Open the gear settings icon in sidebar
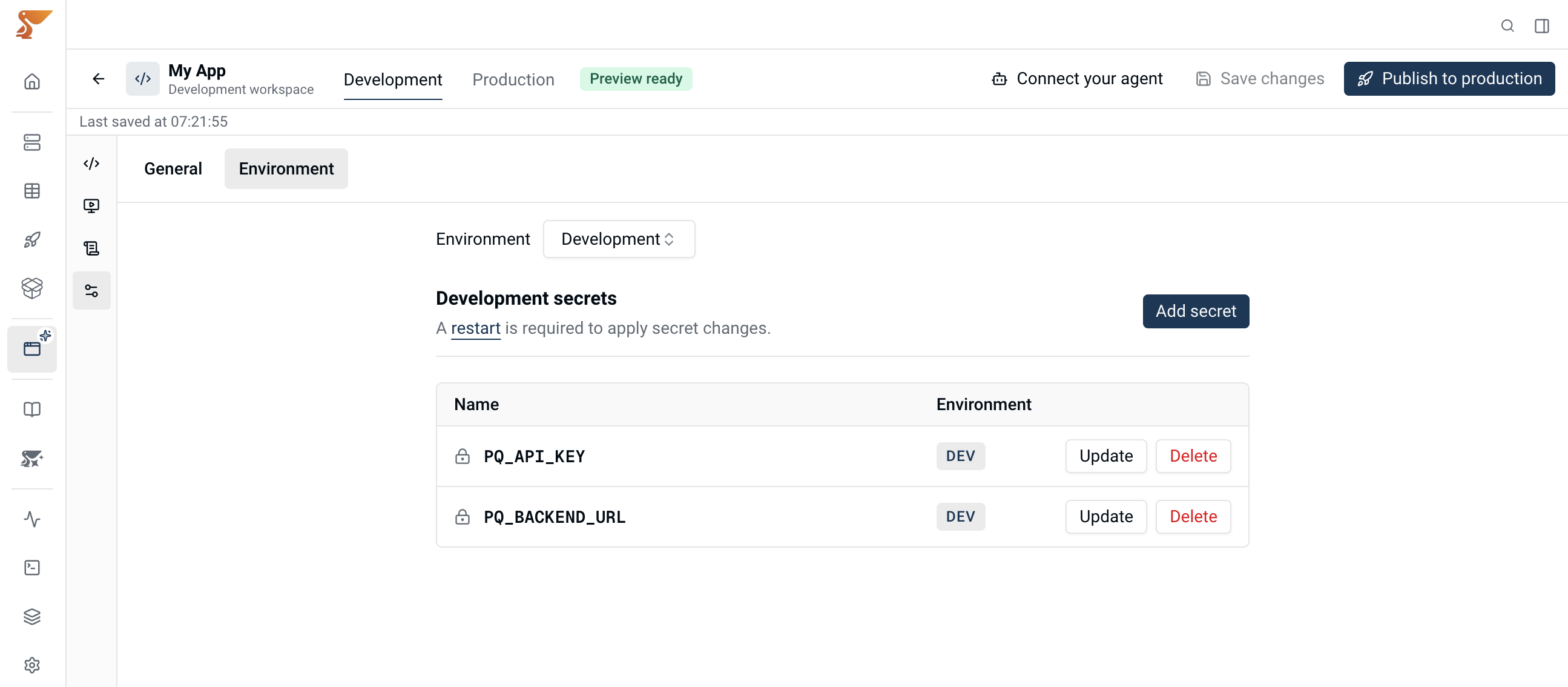The width and height of the screenshot is (1568, 687). pyautogui.click(x=32, y=665)
